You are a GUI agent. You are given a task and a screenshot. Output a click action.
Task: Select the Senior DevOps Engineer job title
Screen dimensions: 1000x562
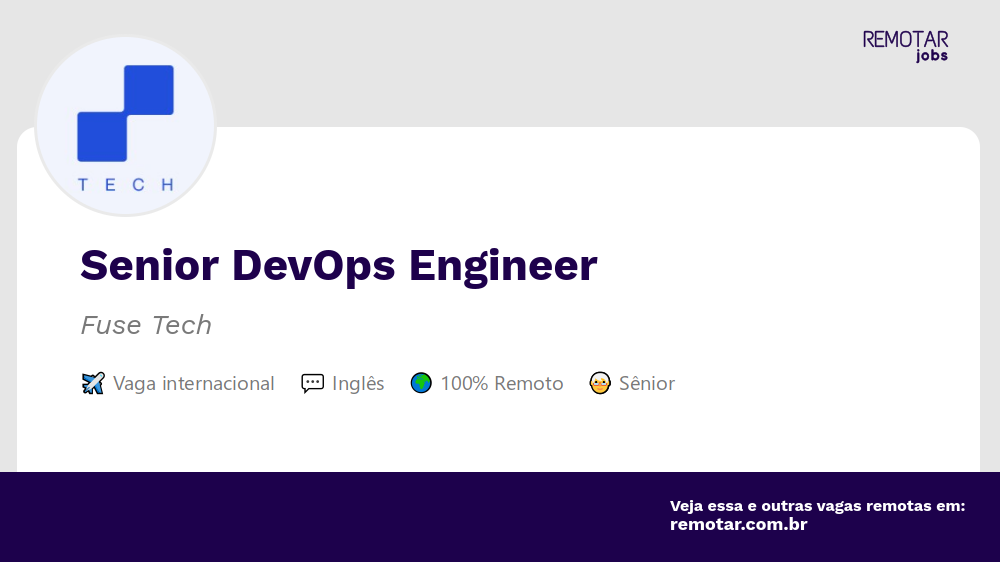click(x=339, y=266)
